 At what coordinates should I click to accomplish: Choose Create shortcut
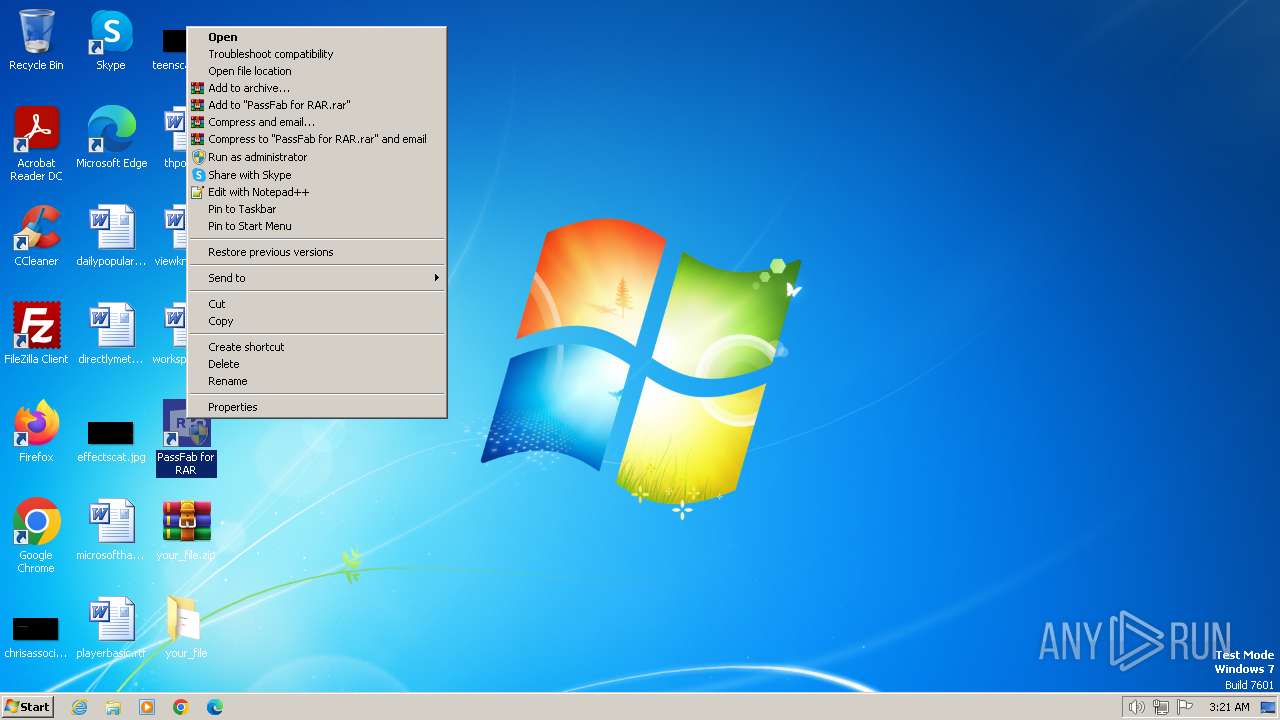pyautogui.click(x=316, y=347)
